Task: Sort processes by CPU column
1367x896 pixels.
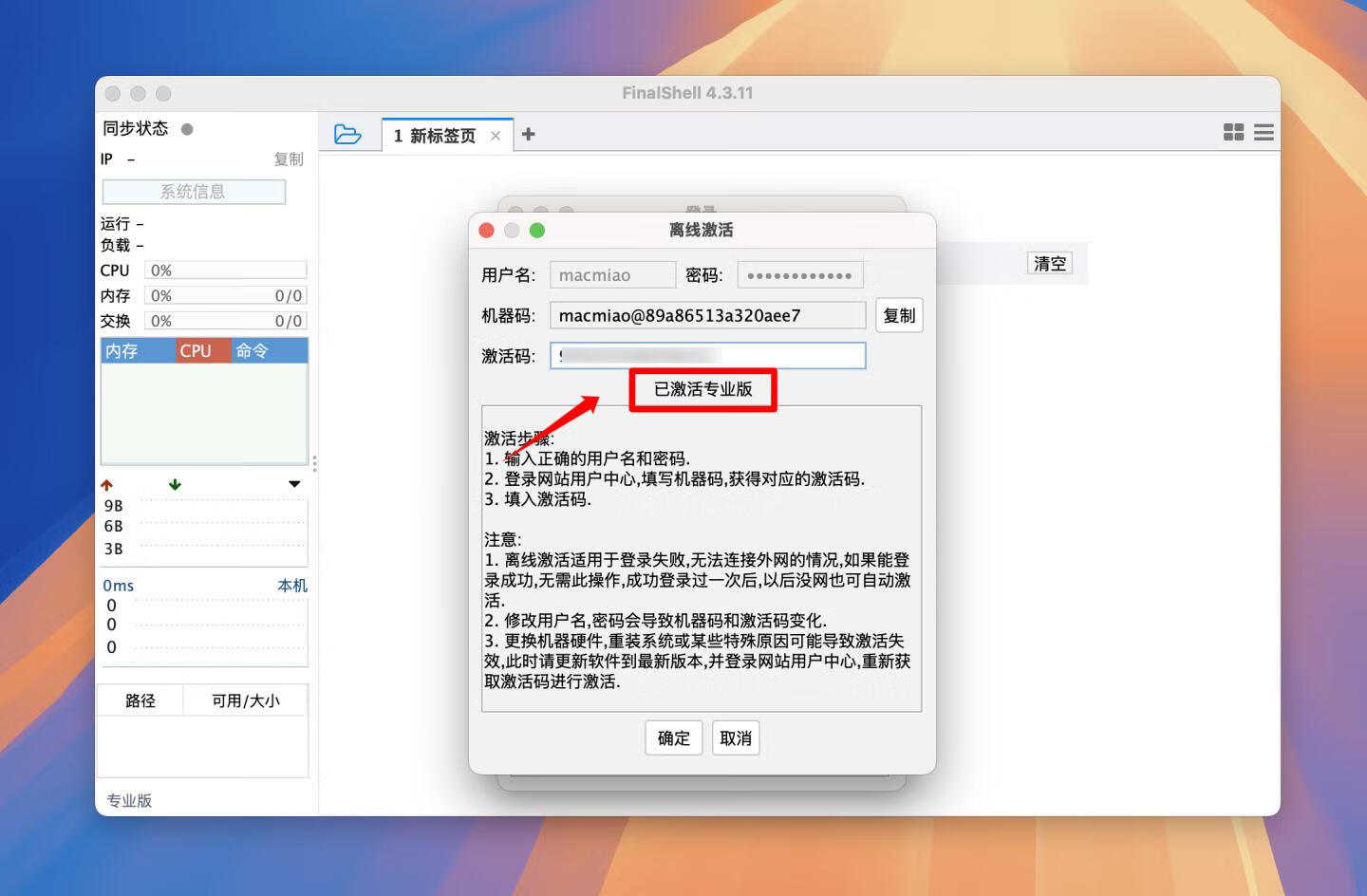Action: [203, 351]
